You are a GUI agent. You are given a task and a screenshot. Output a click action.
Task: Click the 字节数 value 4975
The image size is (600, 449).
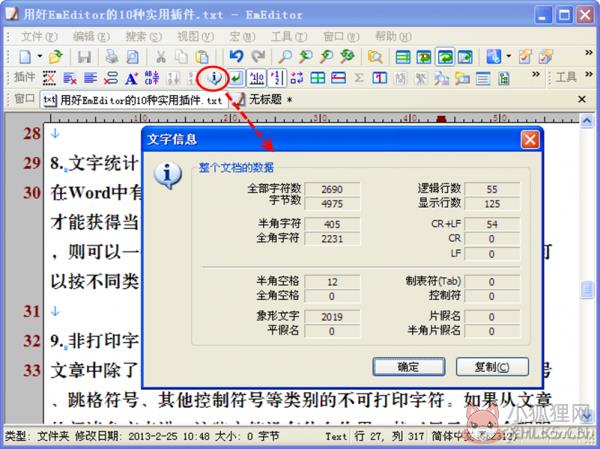[332, 204]
